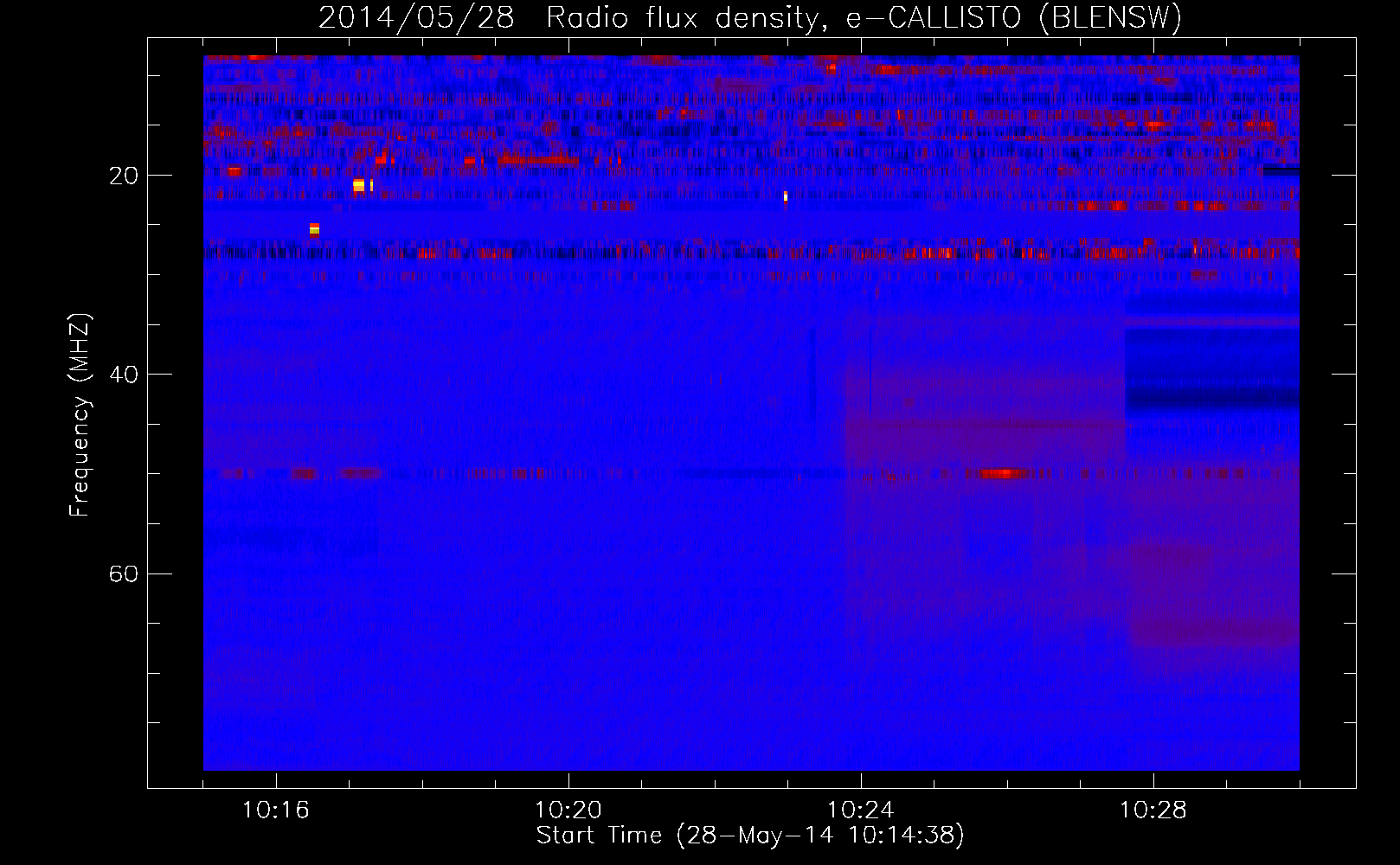The image size is (1400, 865).
Task: Click the 10:16 time tick label
Action: (276, 811)
